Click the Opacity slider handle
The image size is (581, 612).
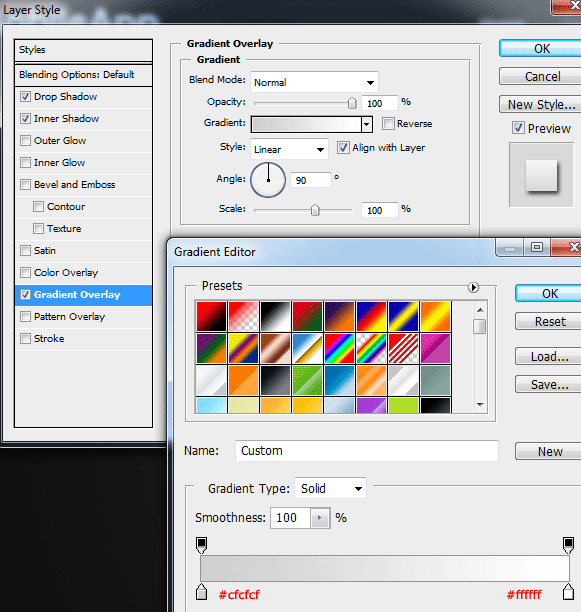[352, 103]
